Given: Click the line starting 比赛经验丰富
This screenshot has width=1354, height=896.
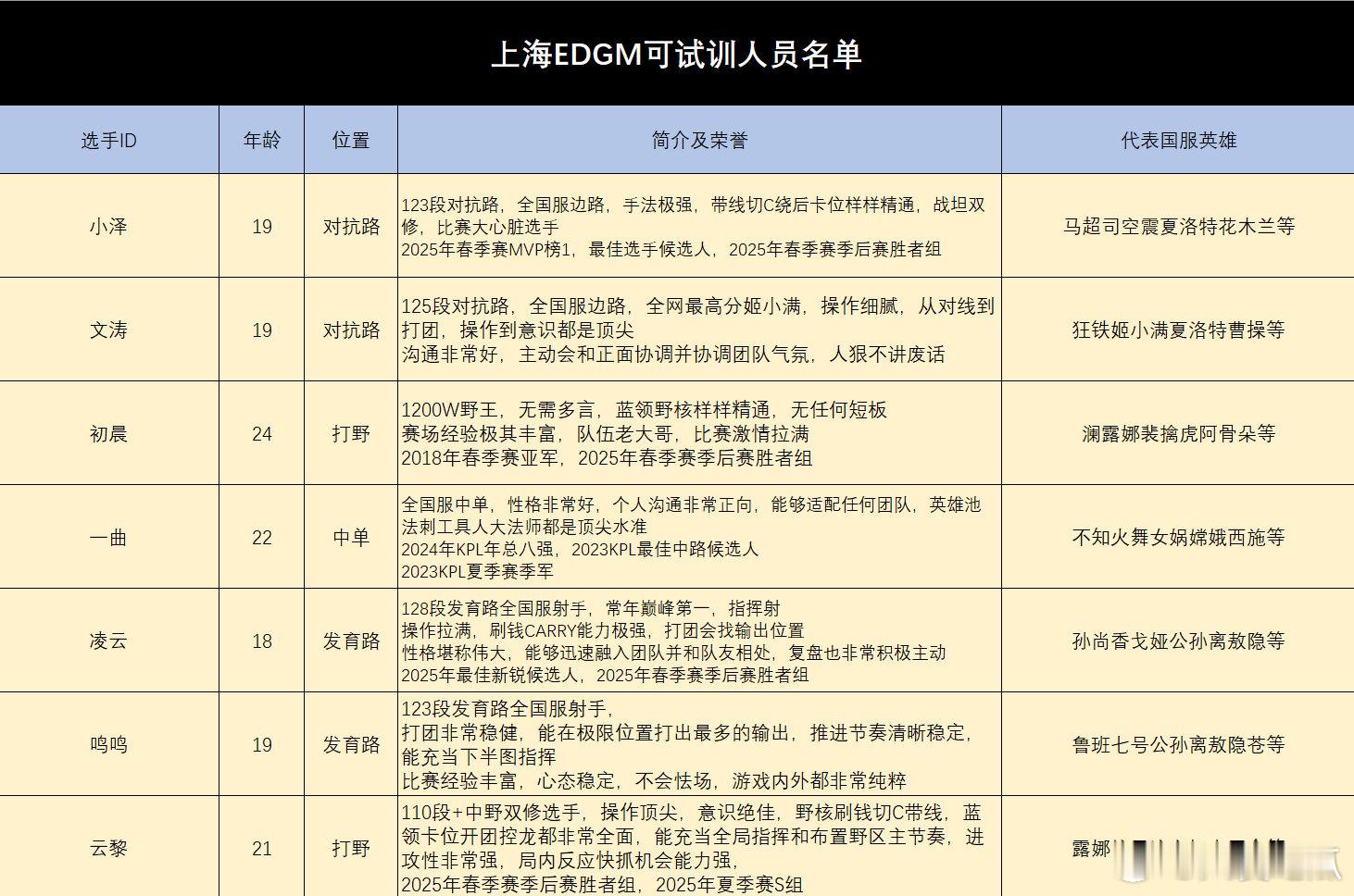Looking at the screenshot, I should coord(654,781).
